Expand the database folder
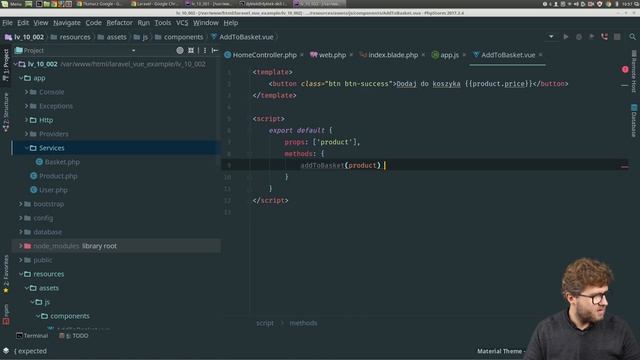The width and height of the screenshot is (640, 360). [21, 232]
